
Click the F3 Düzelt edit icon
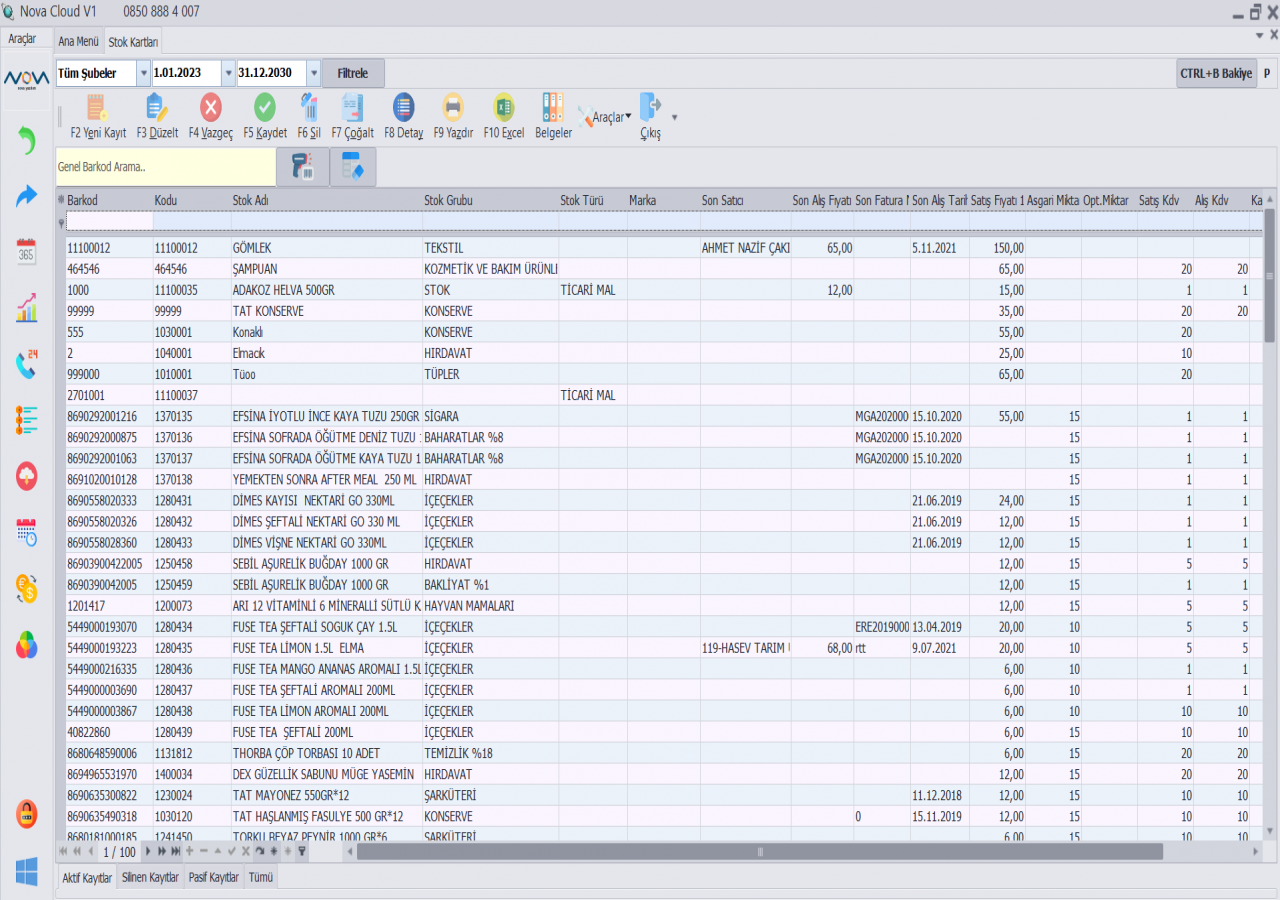[157, 107]
